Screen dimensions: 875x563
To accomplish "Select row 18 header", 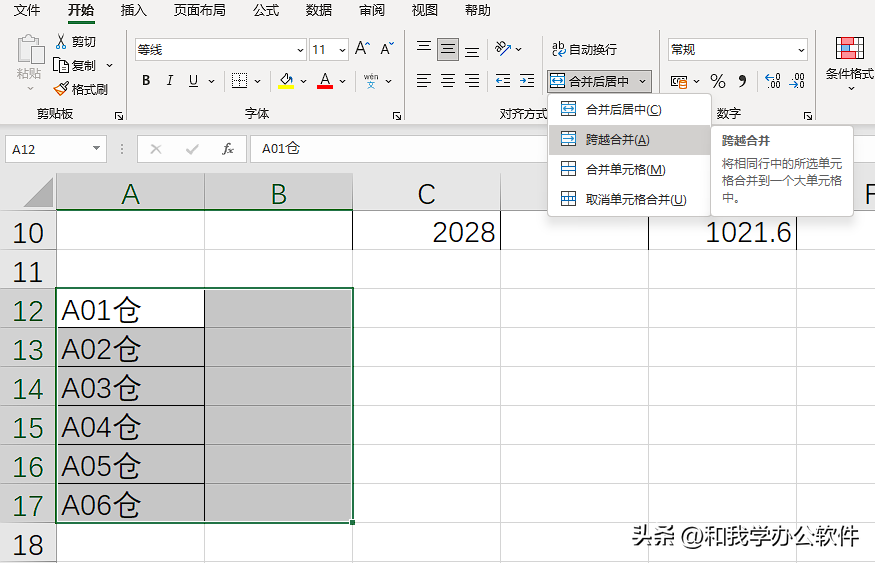I will pos(28,543).
